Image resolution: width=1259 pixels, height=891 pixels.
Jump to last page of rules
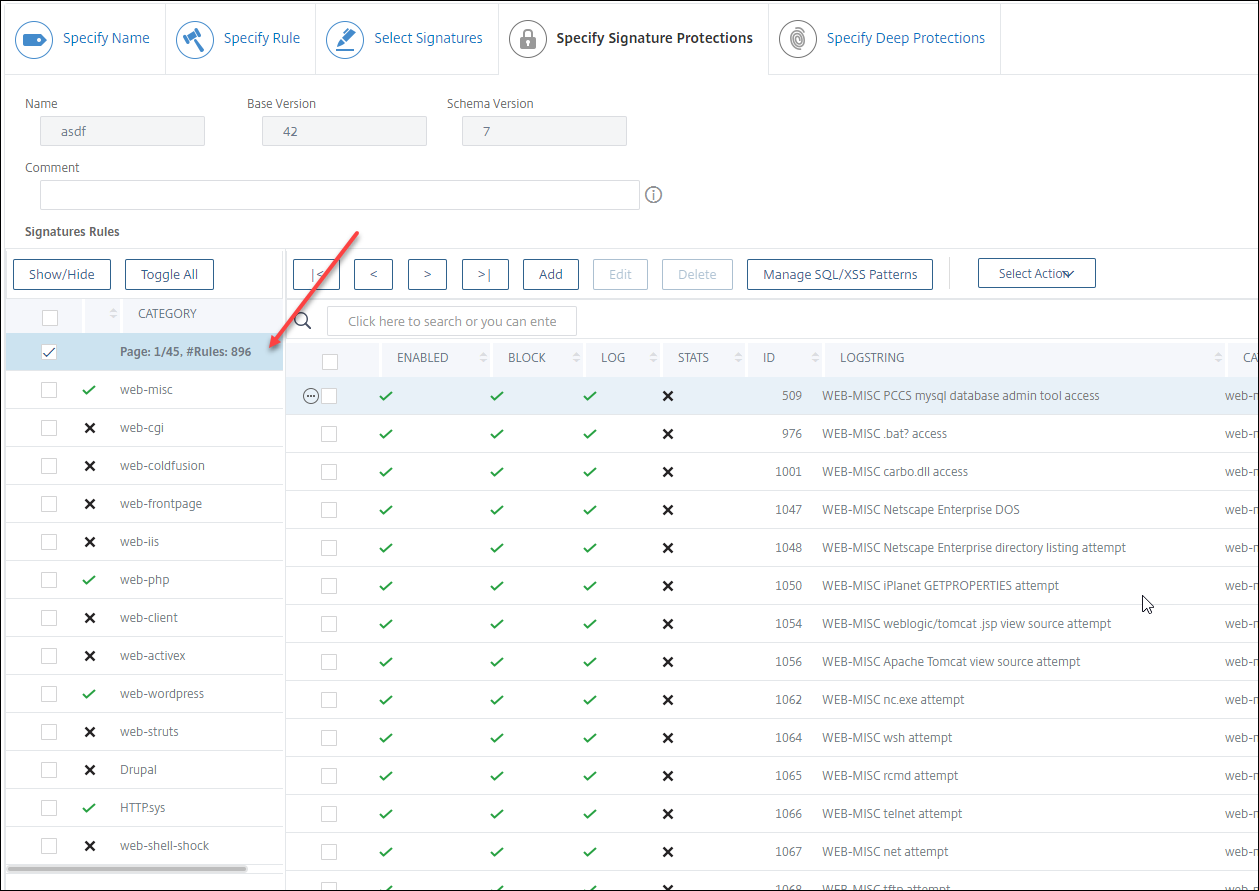pos(485,274)
